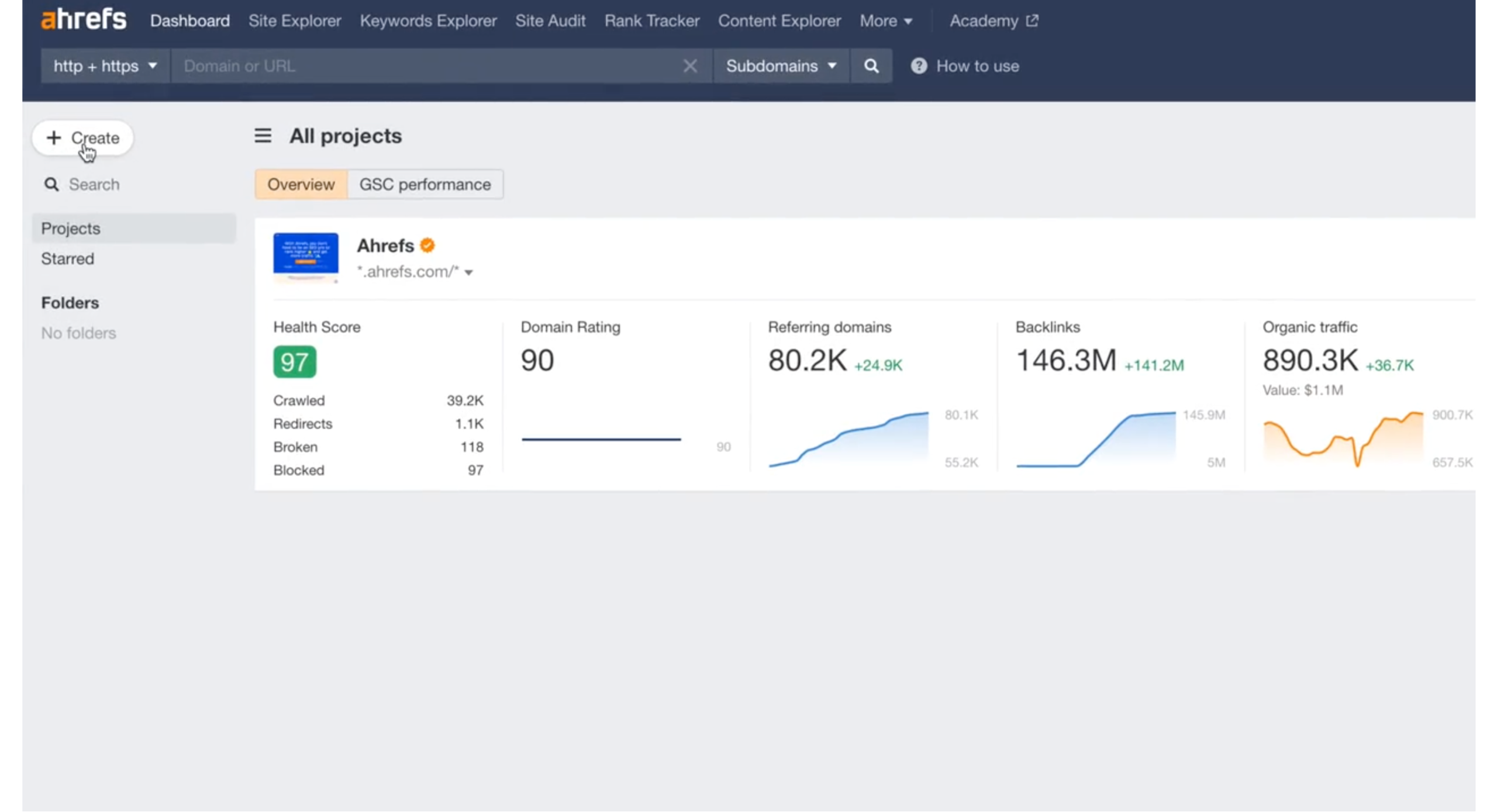Click the Create button

tap(82, 138)
